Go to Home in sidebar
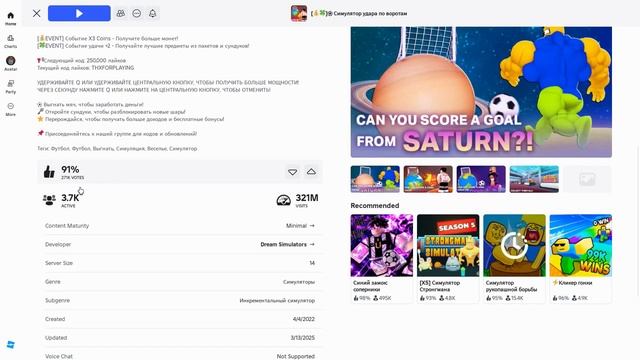This screenshot has height=360, width=640. click(11, 18)
